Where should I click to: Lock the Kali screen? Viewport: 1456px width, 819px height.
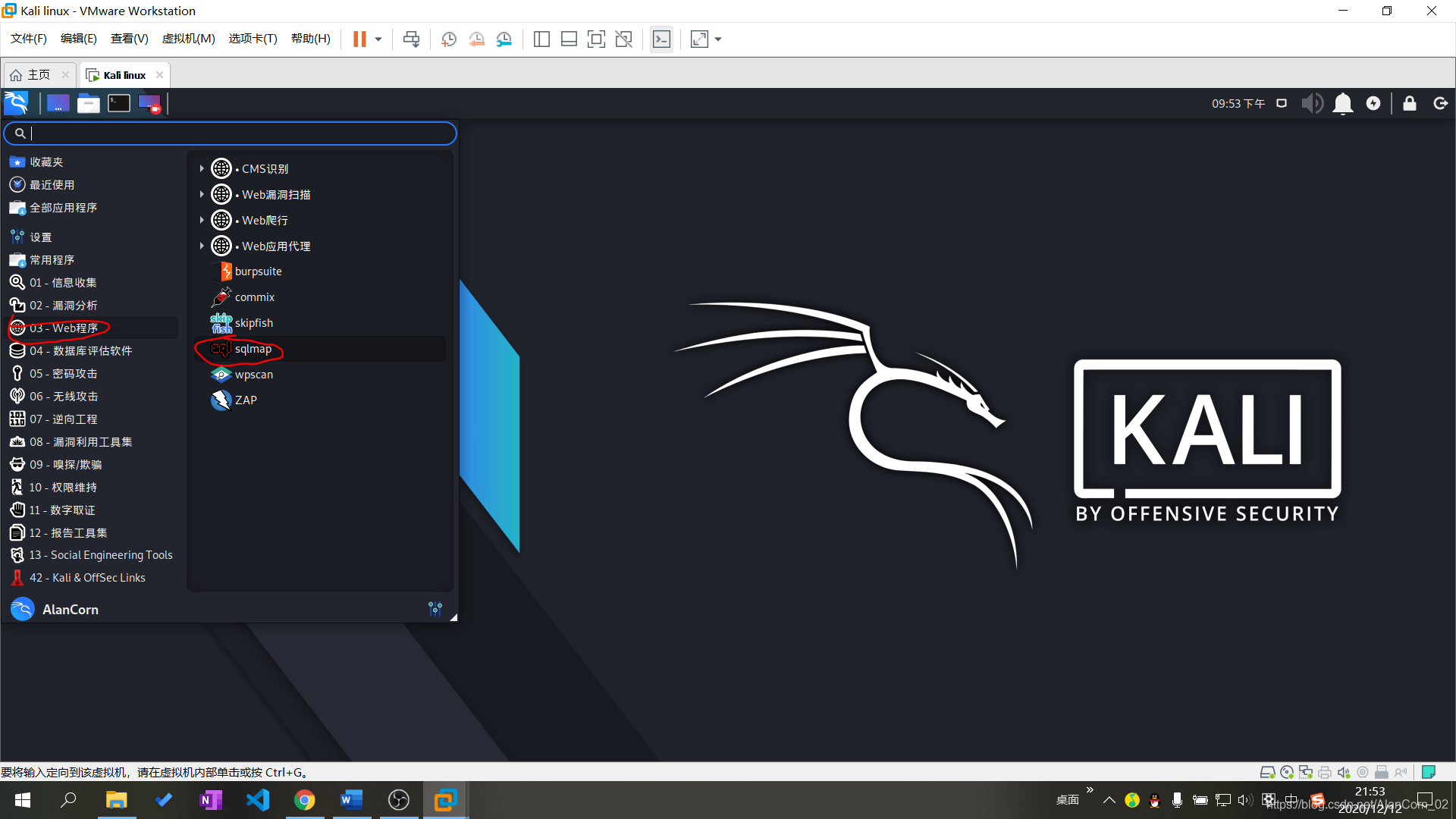point(1410,103)
